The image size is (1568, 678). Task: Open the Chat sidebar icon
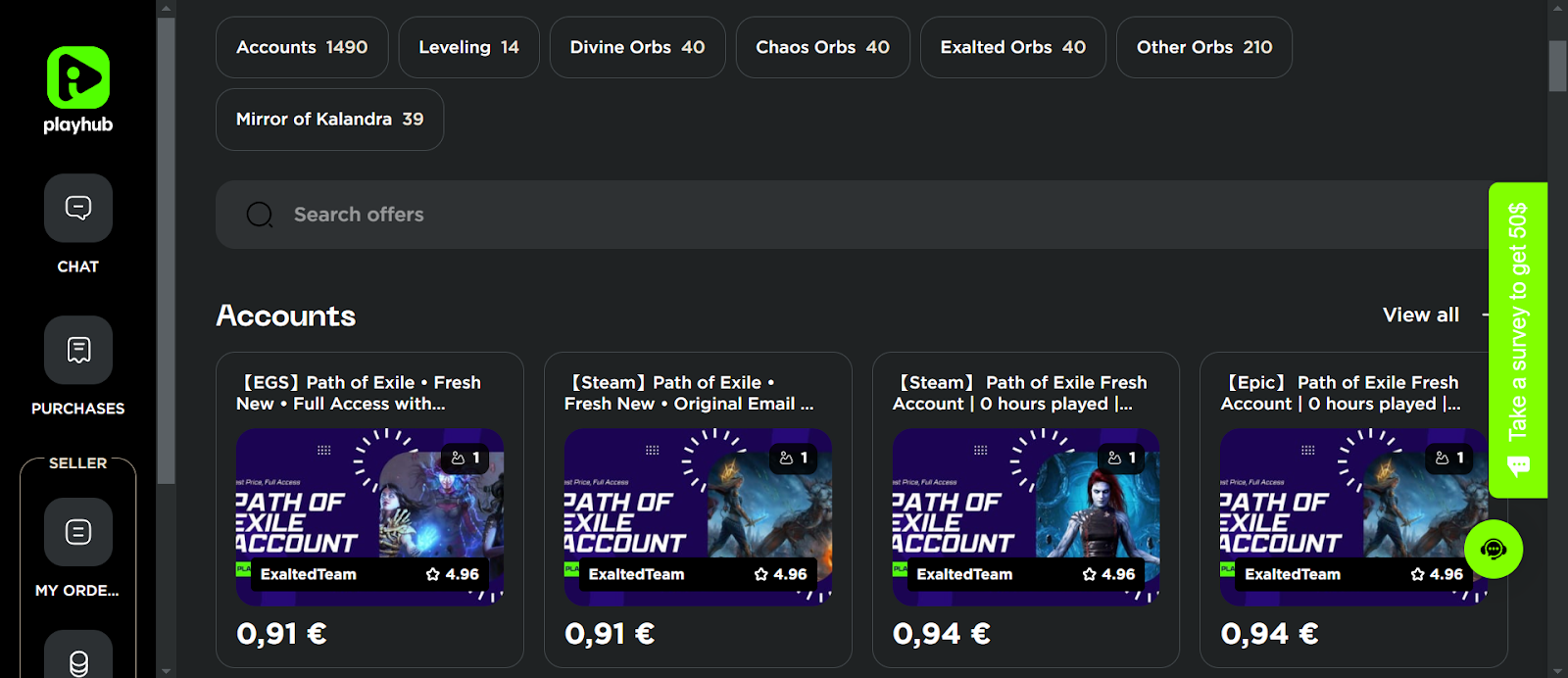click(77, 208)
